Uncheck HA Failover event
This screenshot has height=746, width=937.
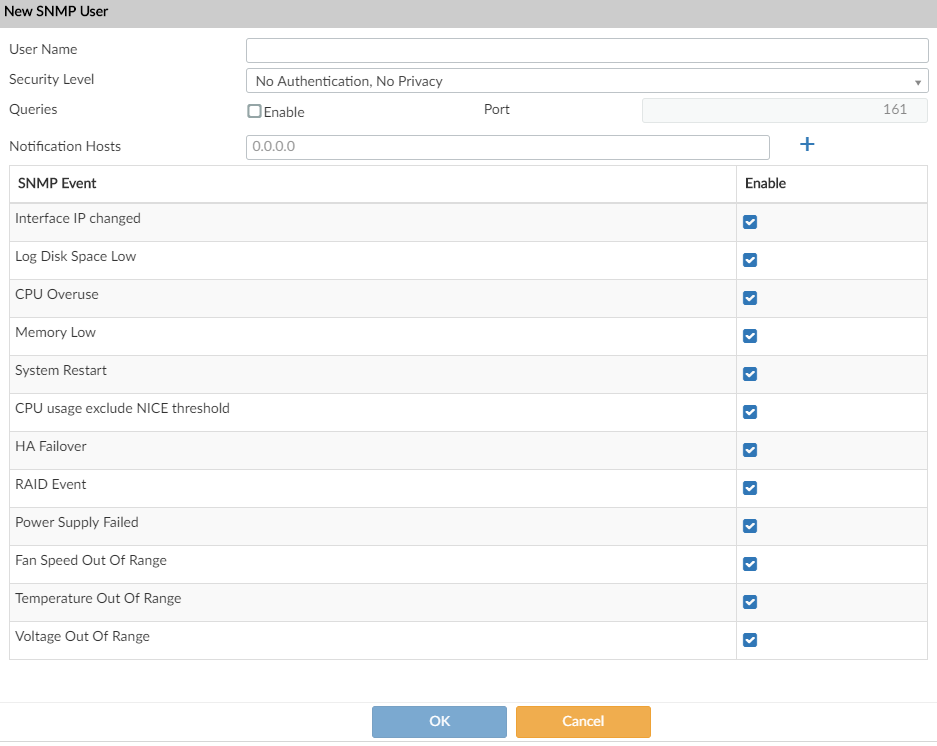point(750,450)
